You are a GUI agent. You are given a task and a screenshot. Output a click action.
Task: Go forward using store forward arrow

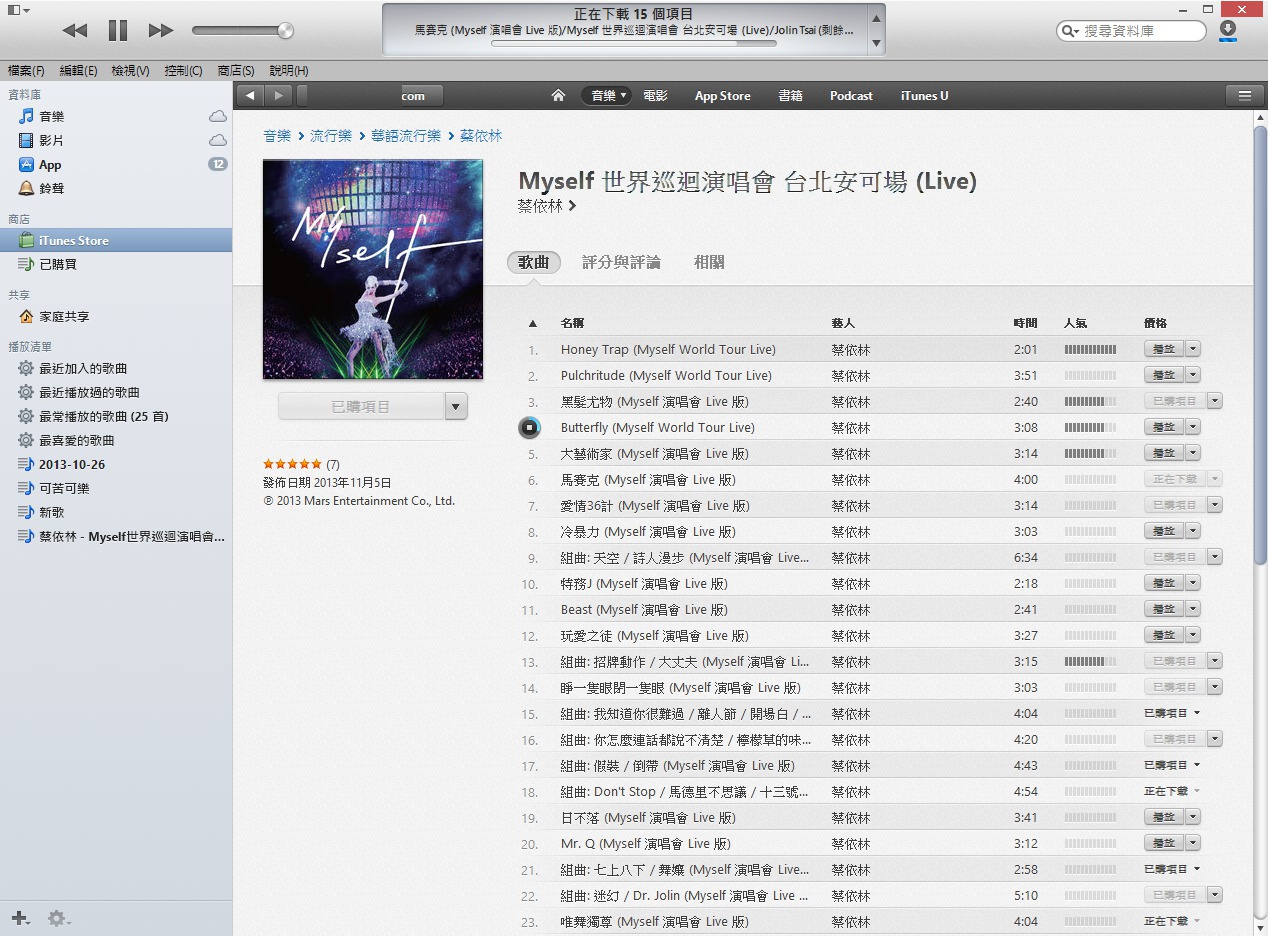pyautogui.click(x=278, y=96)
